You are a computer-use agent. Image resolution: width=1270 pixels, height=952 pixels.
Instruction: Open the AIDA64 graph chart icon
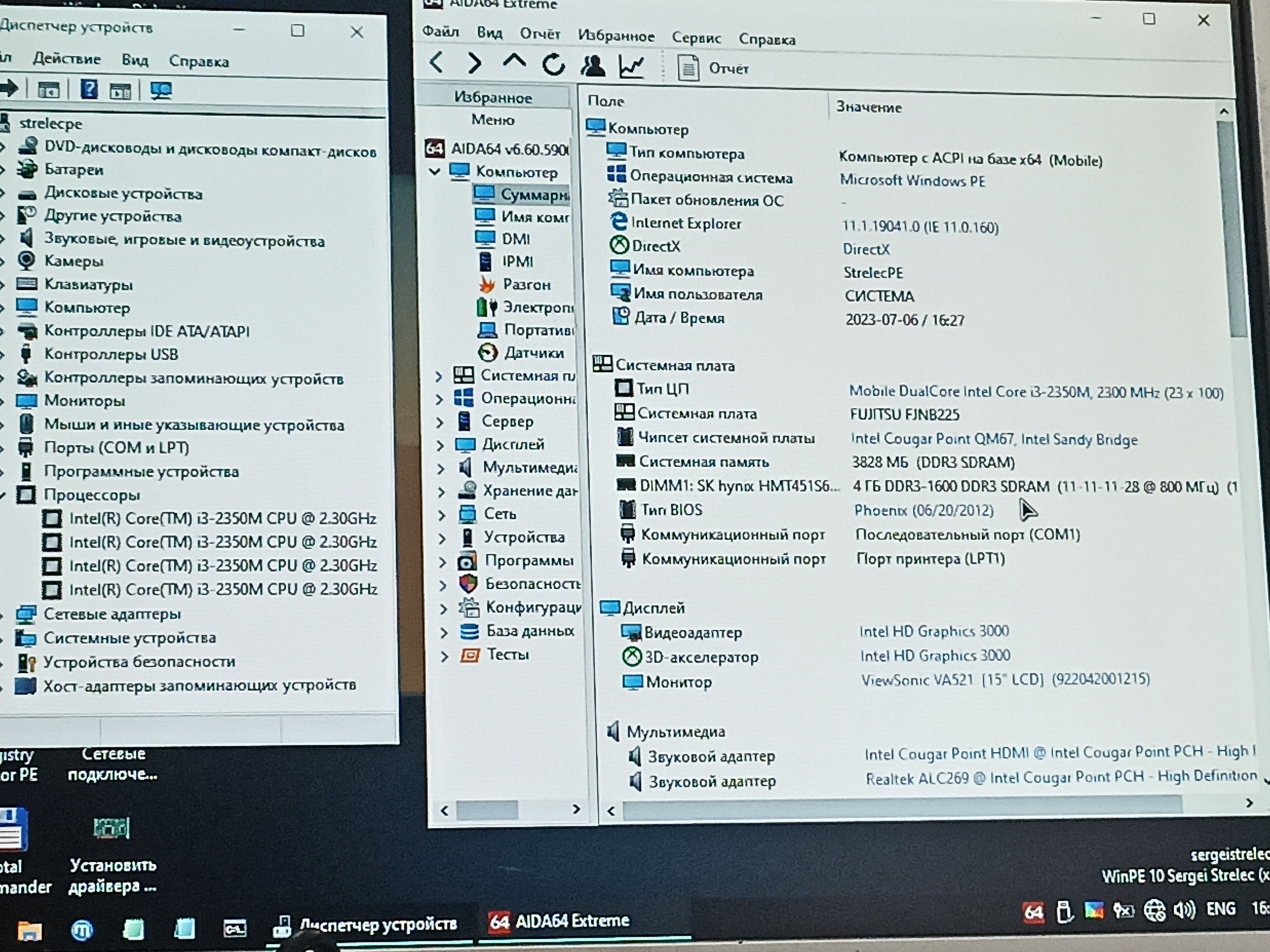[632, 67]
